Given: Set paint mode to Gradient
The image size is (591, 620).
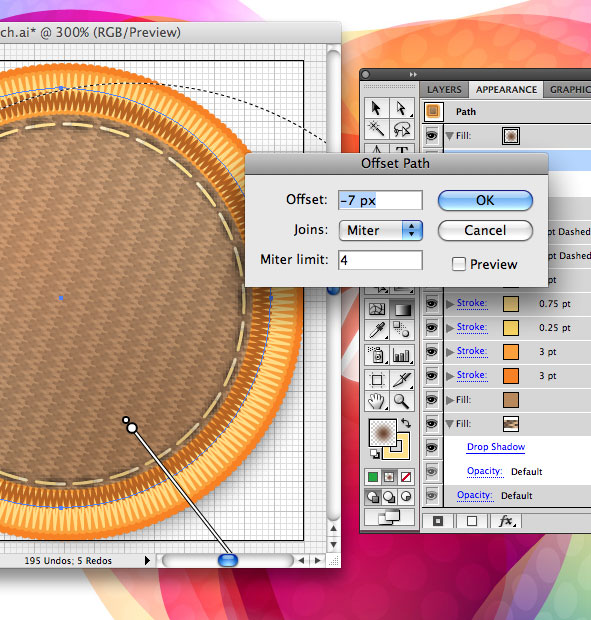Looking at the screenshot, I should pyautogui.click(x=389, y=477).
